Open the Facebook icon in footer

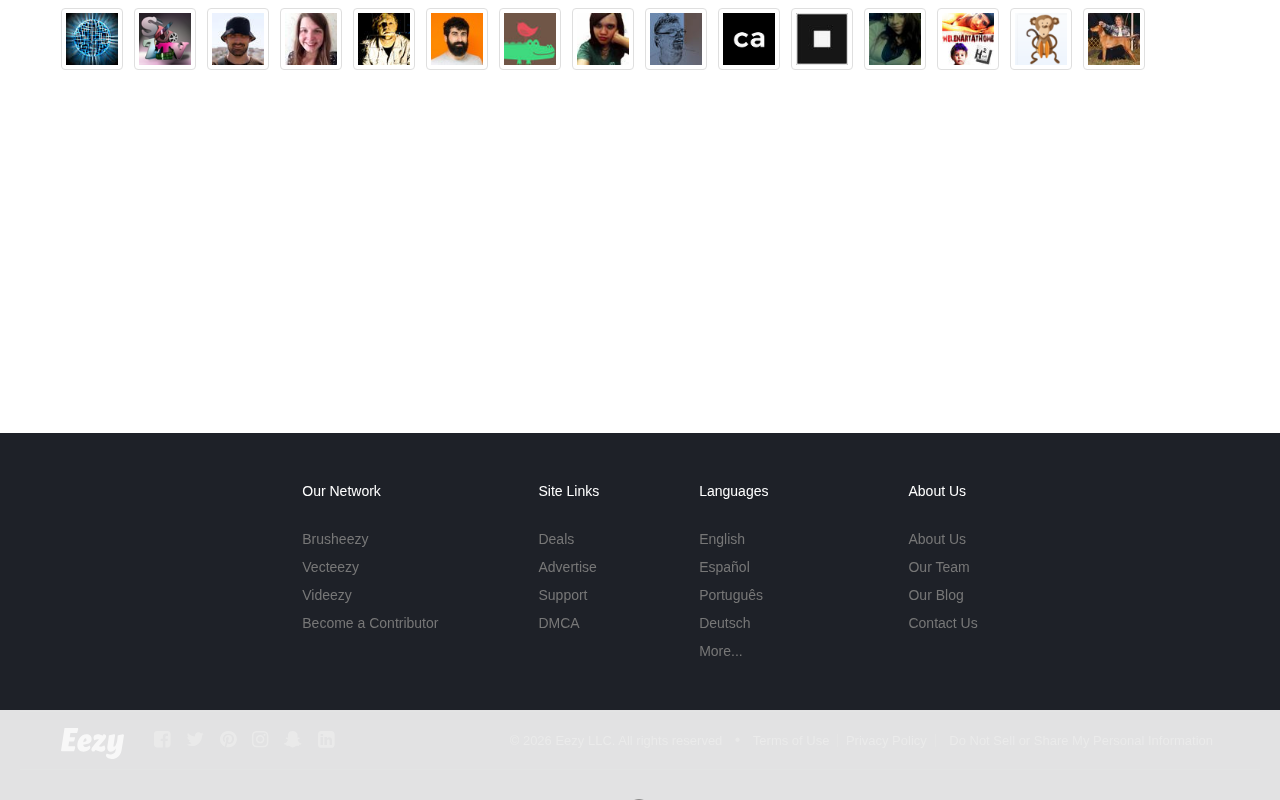point(162,739)
